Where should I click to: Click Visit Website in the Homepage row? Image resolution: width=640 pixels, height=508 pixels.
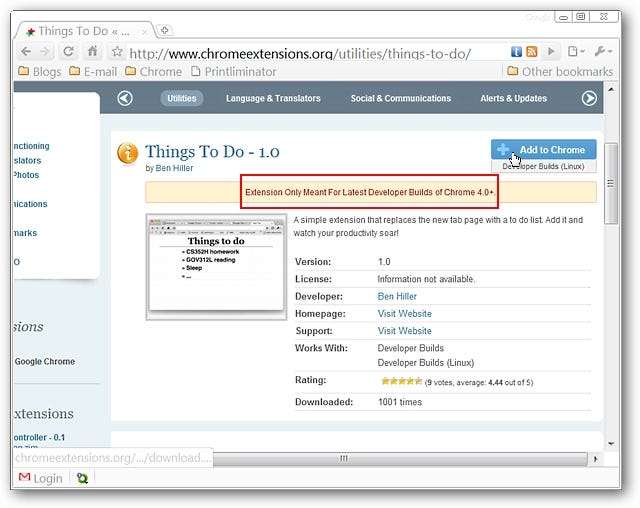pyautogui.click(x=404, y=314)
